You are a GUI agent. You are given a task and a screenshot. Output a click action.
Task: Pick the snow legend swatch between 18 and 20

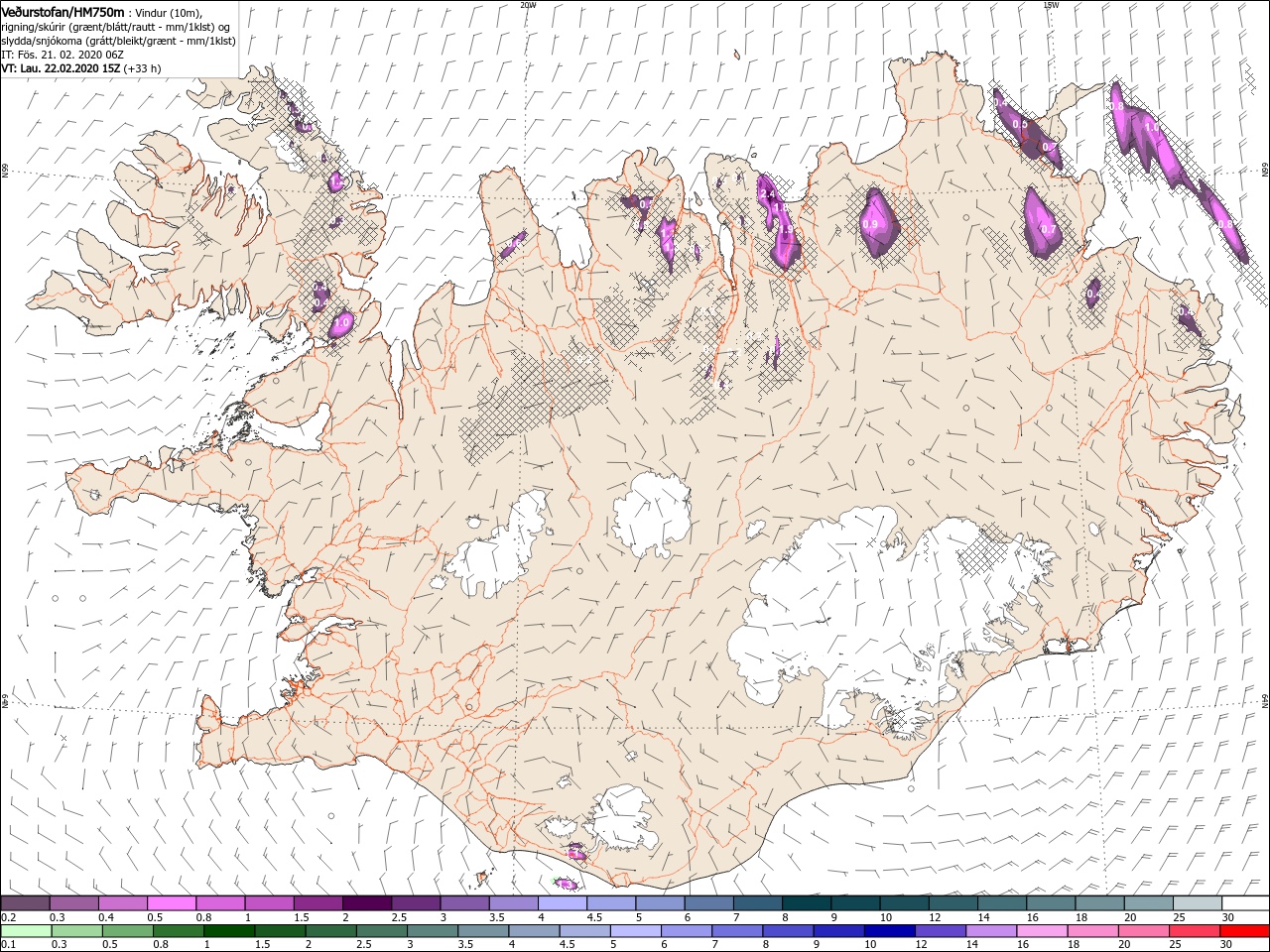[1099, 902]
